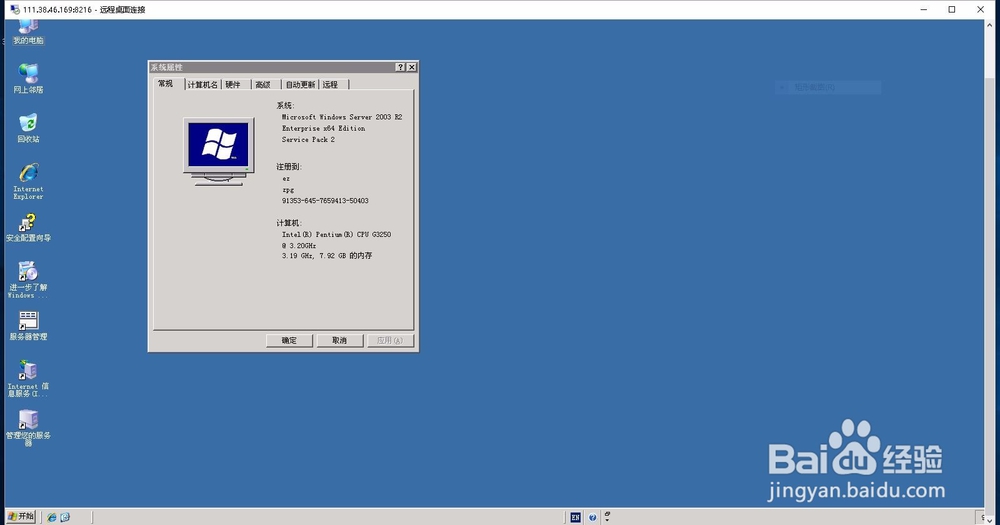Maximize the remote desktop connection window
1000x525 pixels.
(x=952, y=10)
